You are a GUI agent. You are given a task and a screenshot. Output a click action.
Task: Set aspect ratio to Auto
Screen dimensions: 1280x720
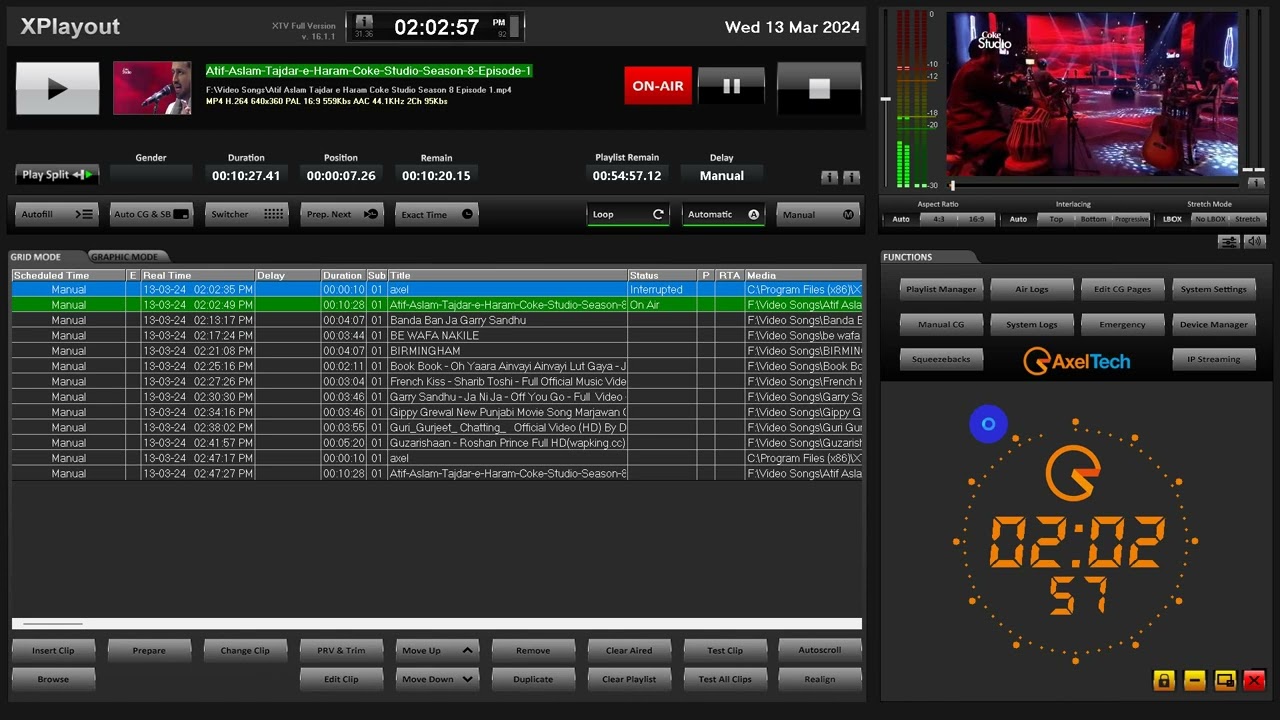pyautogui.click(x=901, y=219)
